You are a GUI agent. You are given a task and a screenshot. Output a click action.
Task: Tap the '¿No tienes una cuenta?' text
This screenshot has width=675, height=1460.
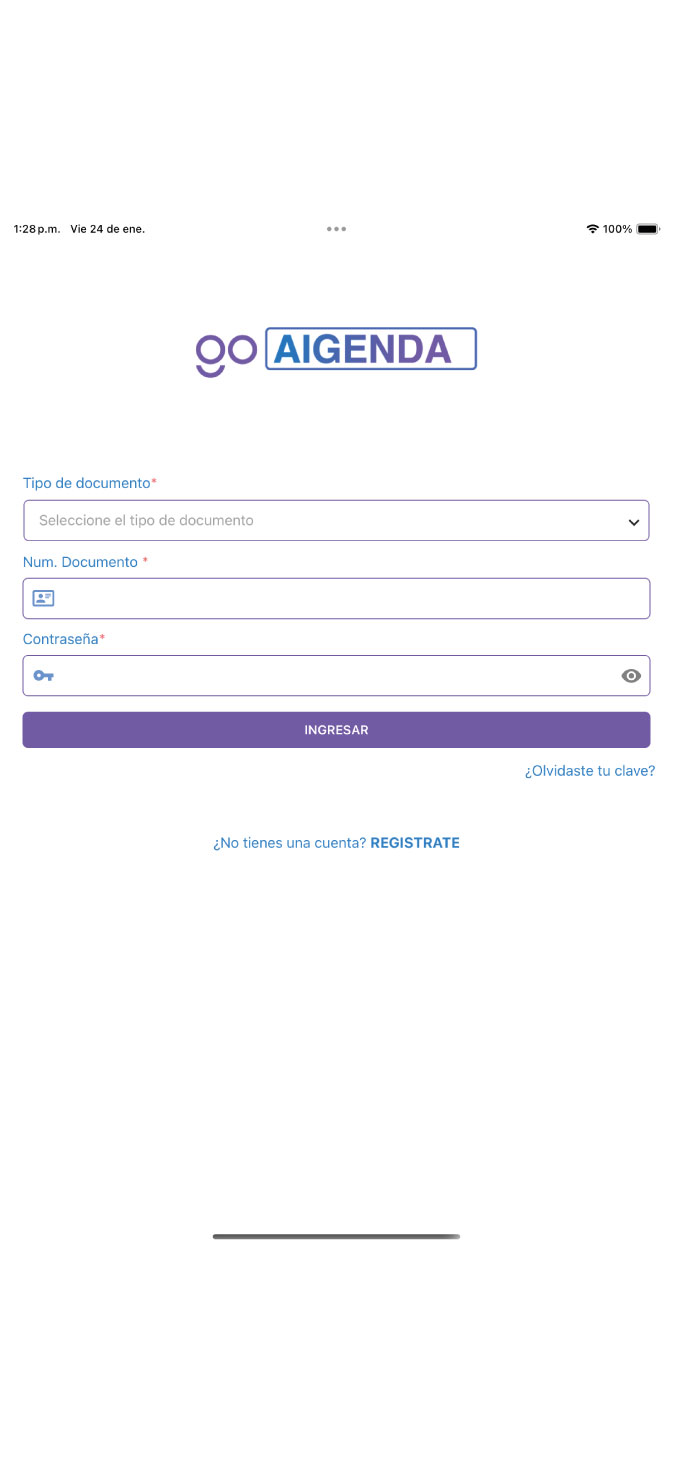[x=290, y=843]
